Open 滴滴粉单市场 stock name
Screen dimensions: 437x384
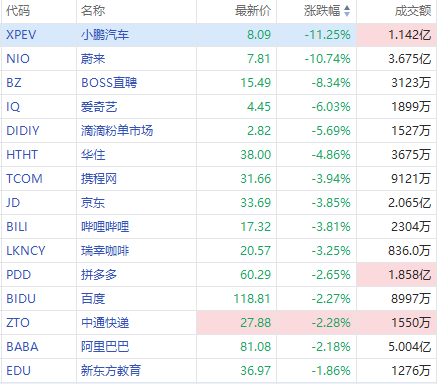pos(117,131)
